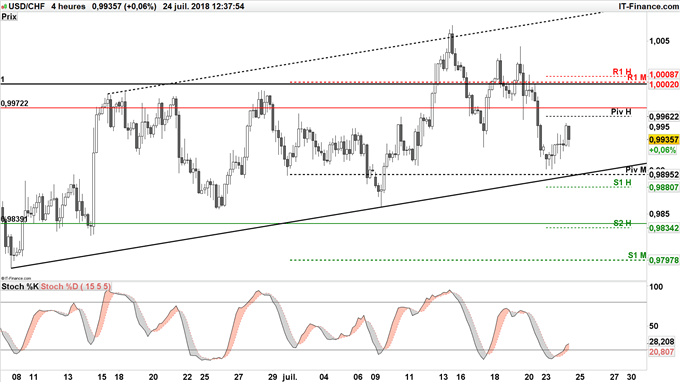The image size is (680, 382).
Task: Click the IT-Finance.com watermark link
Action: (649, 7)
